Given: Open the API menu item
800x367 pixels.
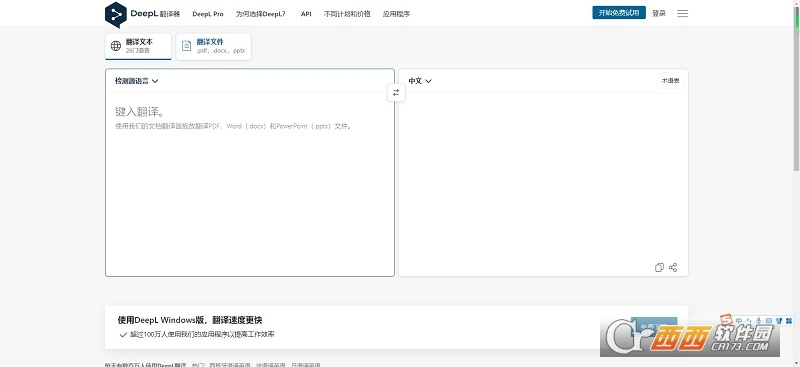Looking at the screenshot, I should [306, 14].
